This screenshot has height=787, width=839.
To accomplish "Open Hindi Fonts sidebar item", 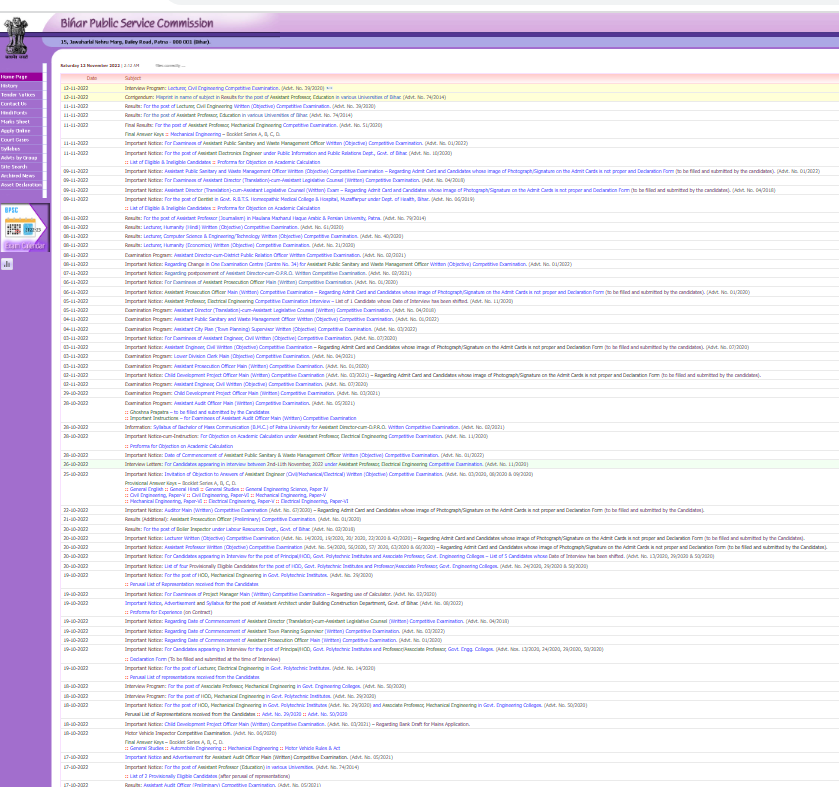I will tap(14, 113).
